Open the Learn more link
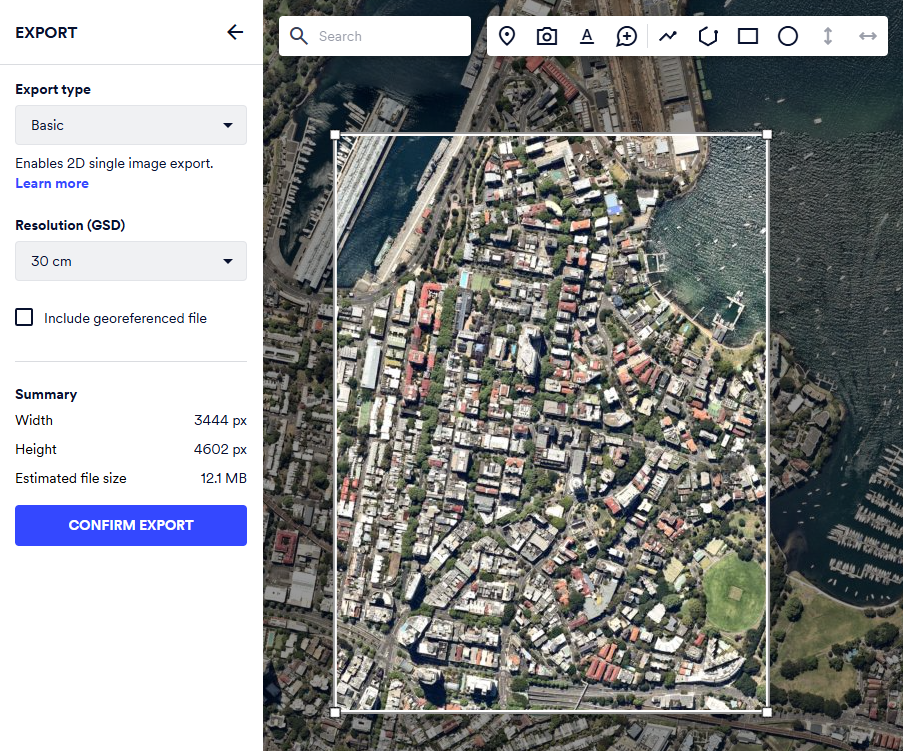The width and height of the screenshot is (903, 751). point(52,183)
